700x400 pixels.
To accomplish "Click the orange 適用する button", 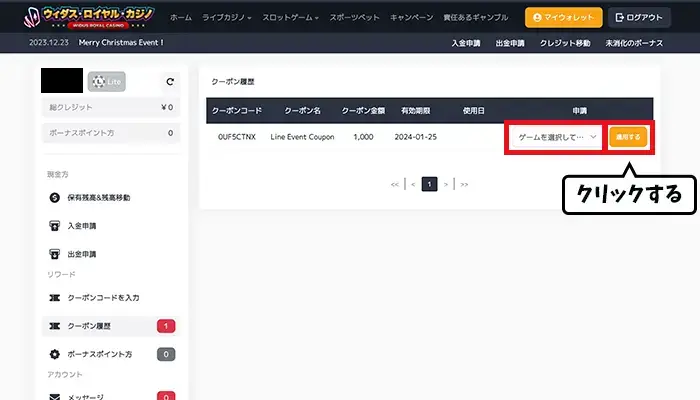I will (x=627, y=136).
